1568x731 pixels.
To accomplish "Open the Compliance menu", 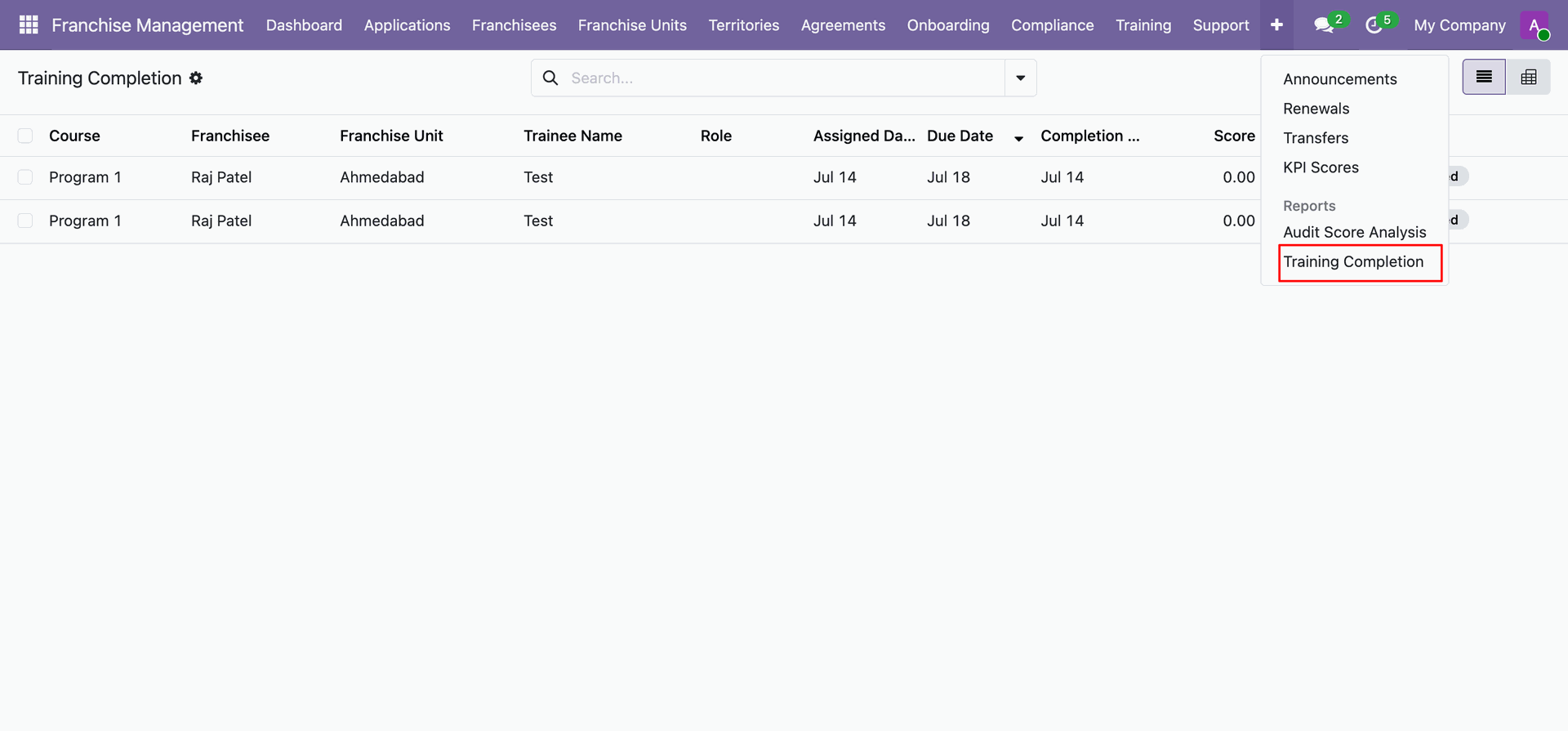I will coord(1052,25).
